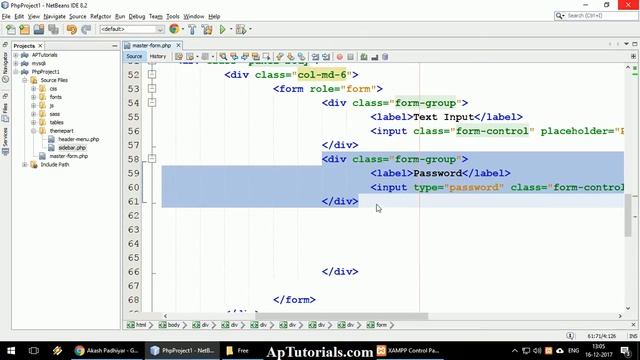This screenshot has width=640, height=360.
Task: Collapse code fold at line 53
Action: click(152, 89)
